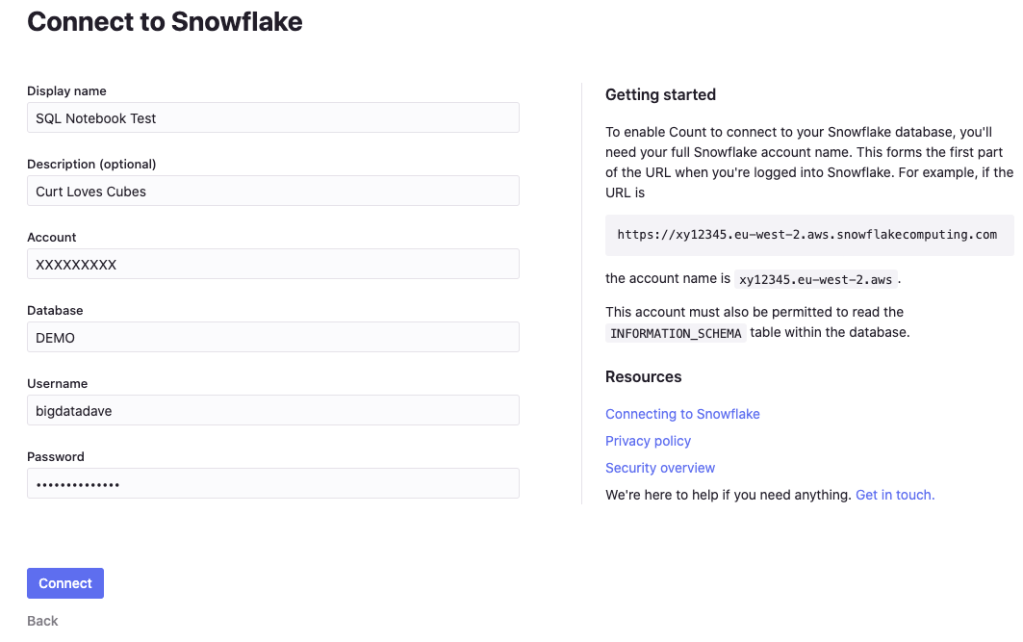Image resolution: width=1023 pixels, height=642 pixels.
Task: Click the xy12345.eu-west-2.aws account name snippet
Action: click(x=816, y=280)
